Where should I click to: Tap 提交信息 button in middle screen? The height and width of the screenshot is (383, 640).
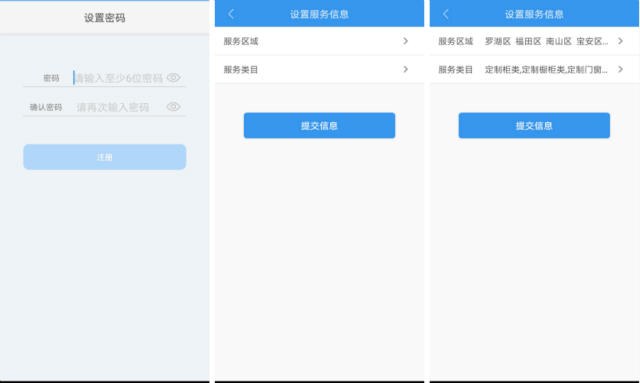click(319, 125)
